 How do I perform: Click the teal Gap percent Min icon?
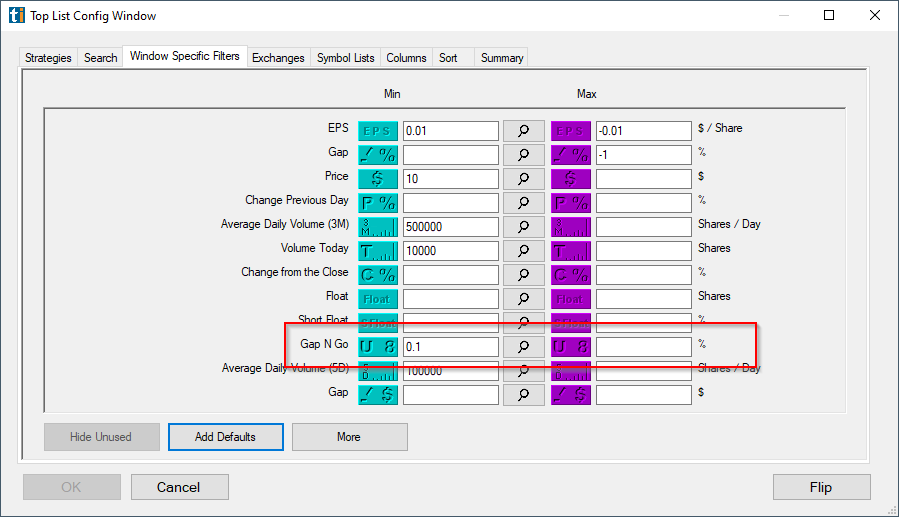click(x=378, y=155)
